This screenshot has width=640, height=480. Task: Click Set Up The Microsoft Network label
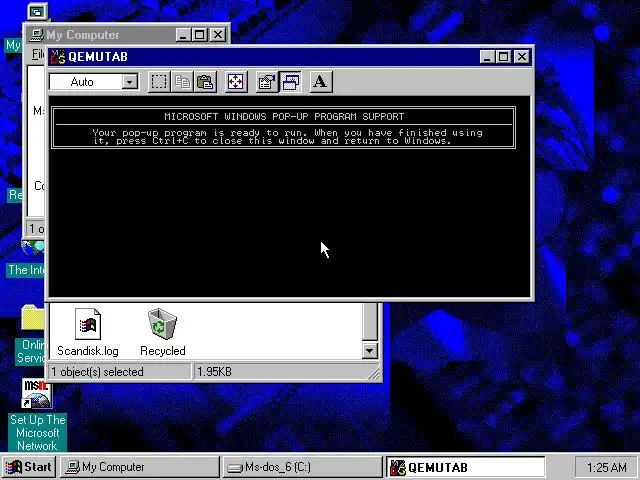38,433
